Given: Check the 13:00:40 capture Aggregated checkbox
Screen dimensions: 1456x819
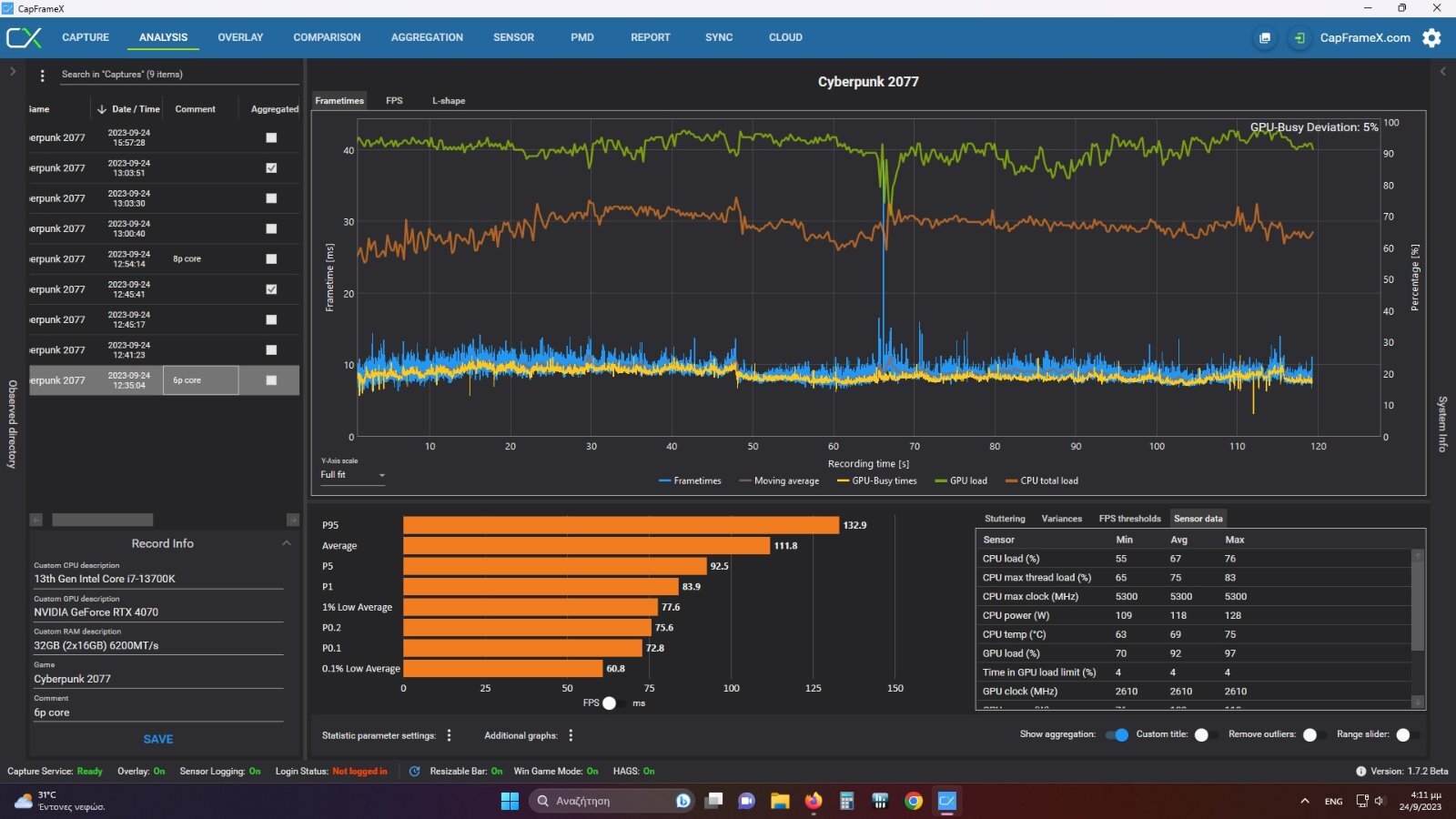Looking at the screenshot, I should 271,229.
